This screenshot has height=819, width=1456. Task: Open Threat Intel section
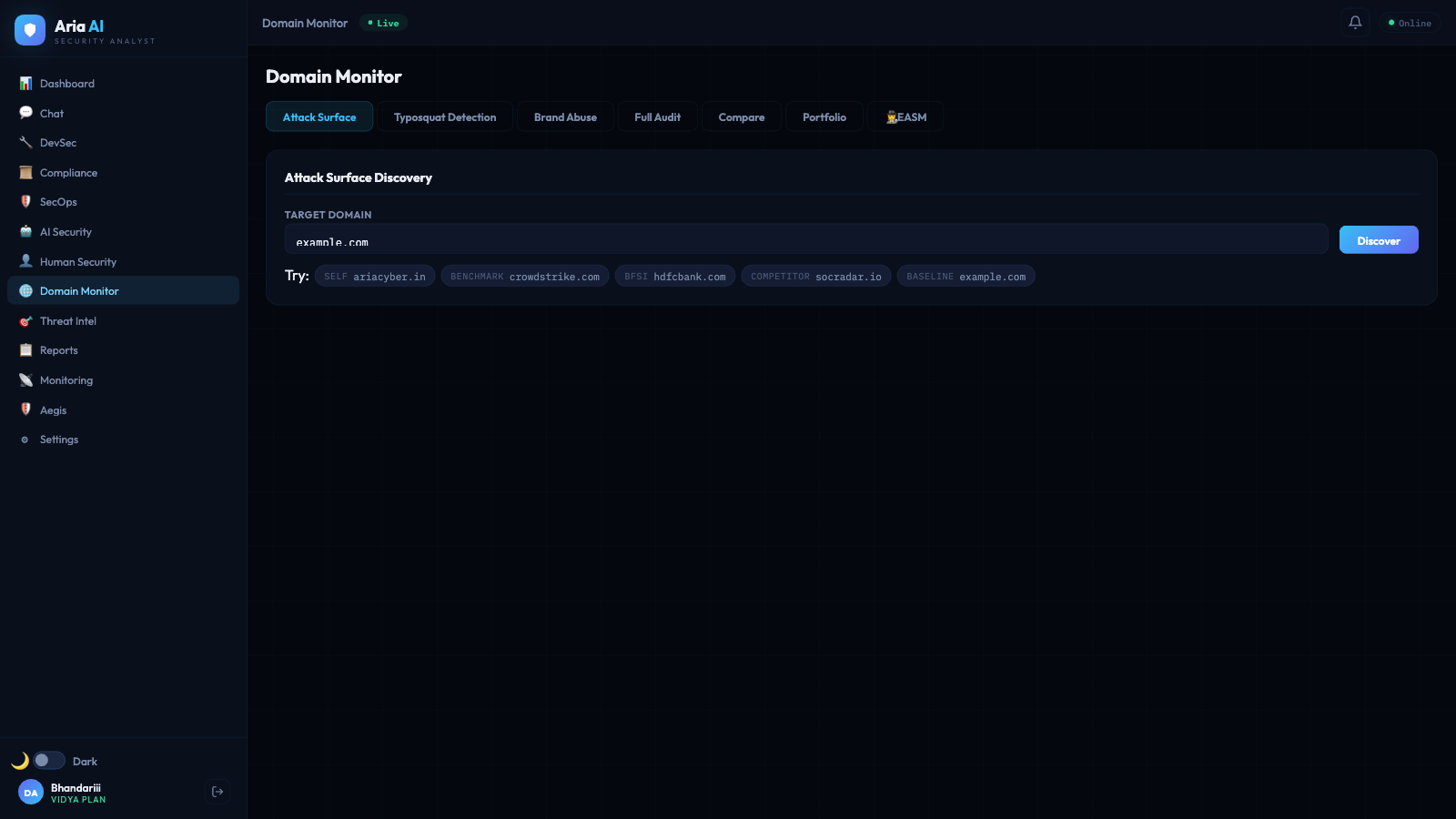click(123, 321)
